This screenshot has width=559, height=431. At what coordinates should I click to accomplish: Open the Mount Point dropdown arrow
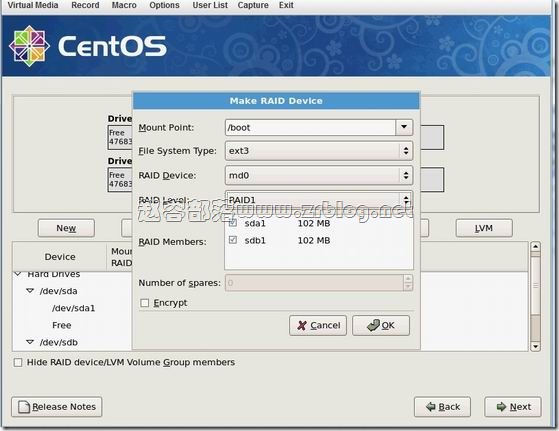(x=404, y=127)
